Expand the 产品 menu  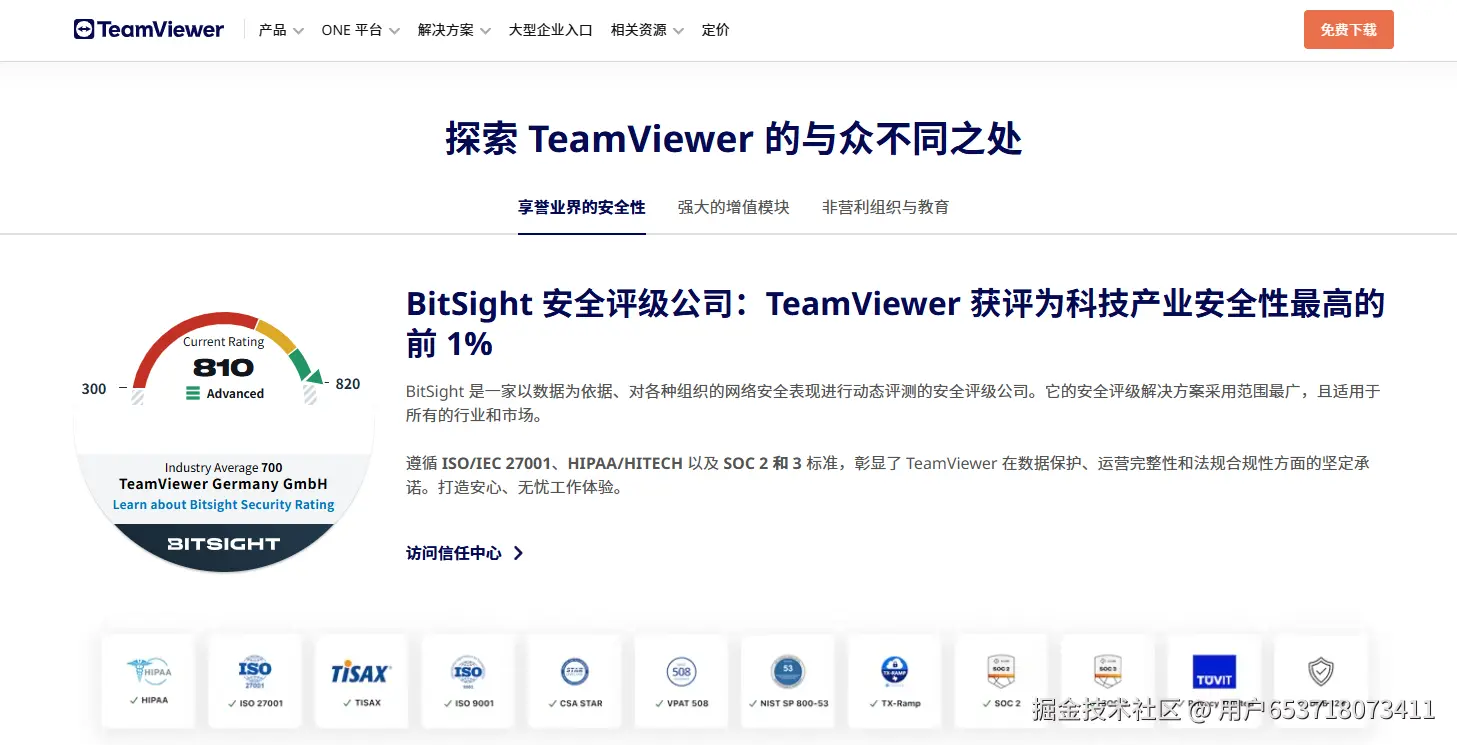pos(281,30)
